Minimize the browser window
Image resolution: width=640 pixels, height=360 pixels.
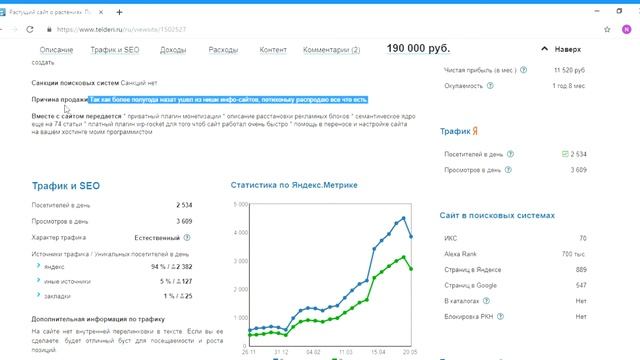coord(597,11)
